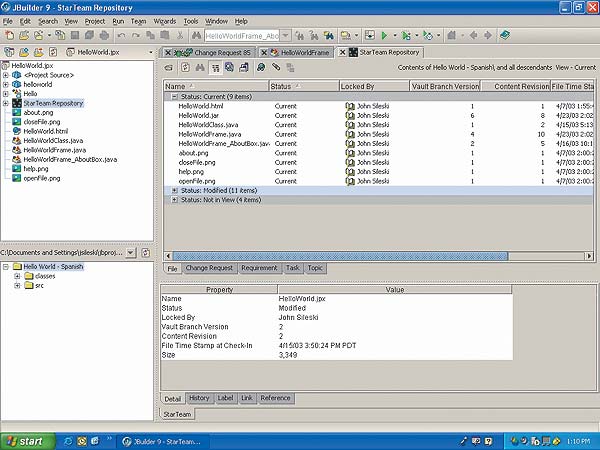
Task: Open the Wizards menu
Action: tap(165, 21)
